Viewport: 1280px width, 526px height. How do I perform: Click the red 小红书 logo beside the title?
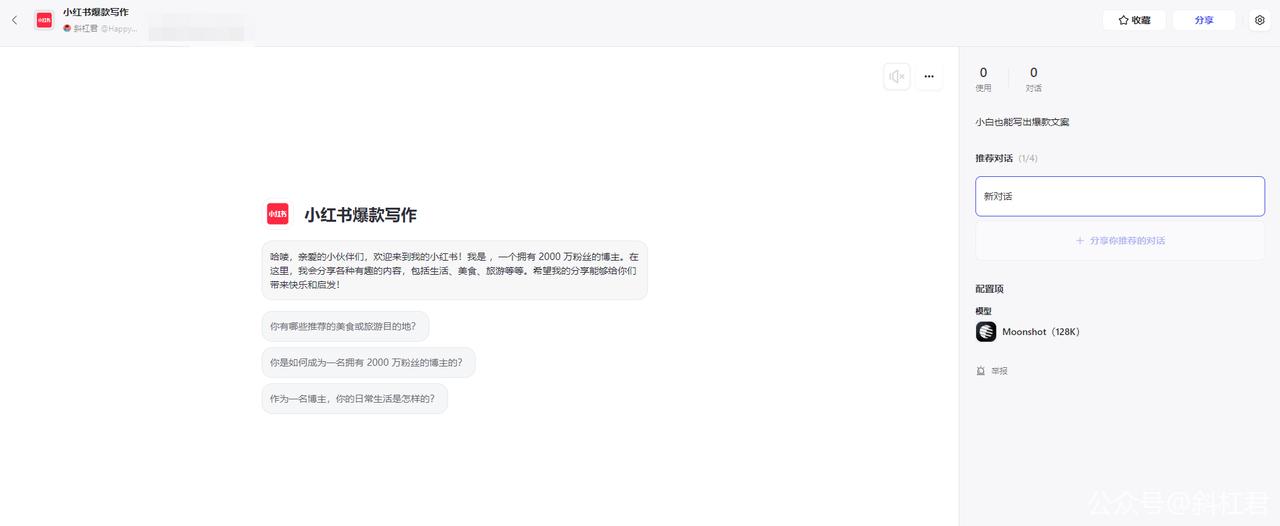pyautogui.click(x=278, y=214)
